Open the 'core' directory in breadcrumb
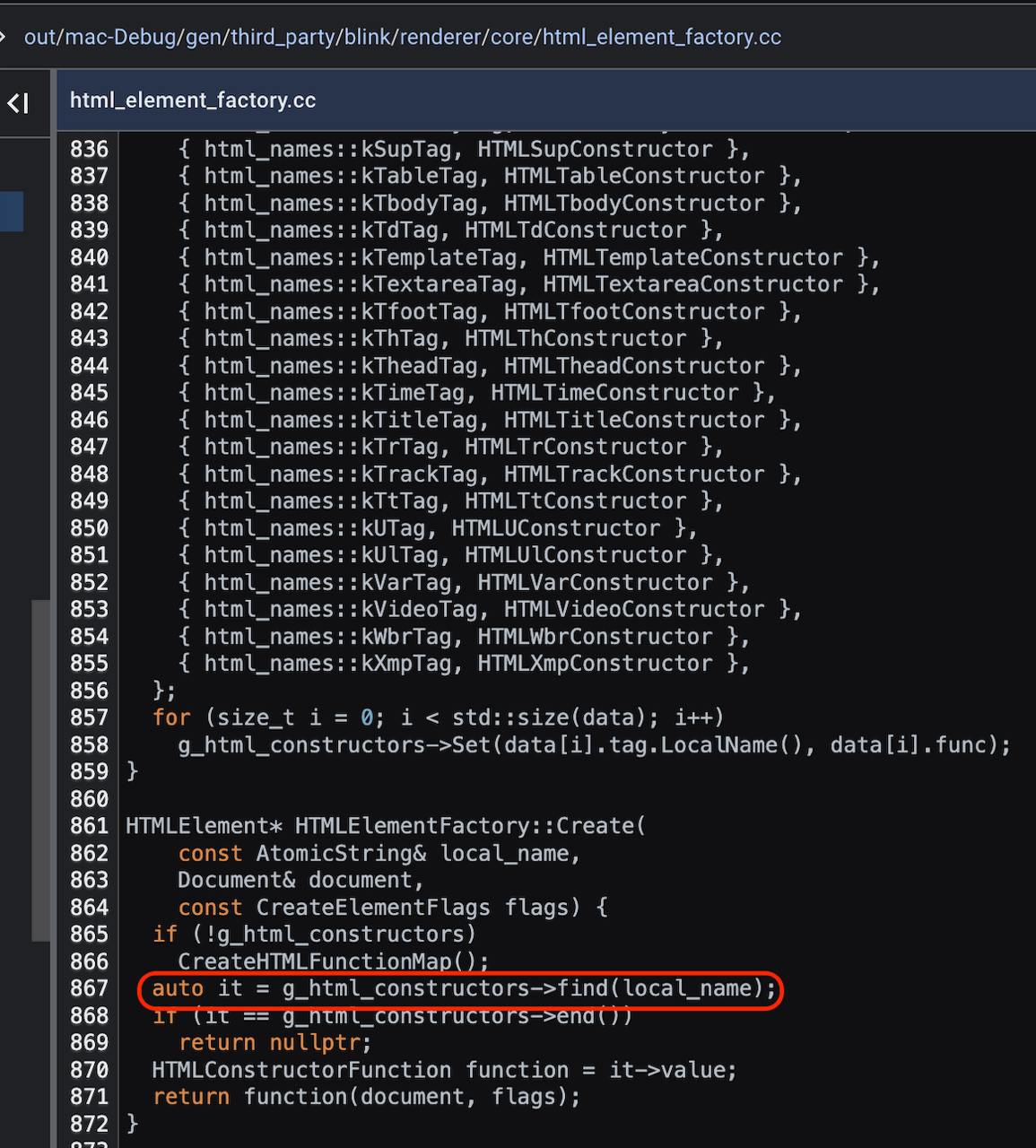Viewport: 1036px width, 1148px height. click(x=515, y=37)
